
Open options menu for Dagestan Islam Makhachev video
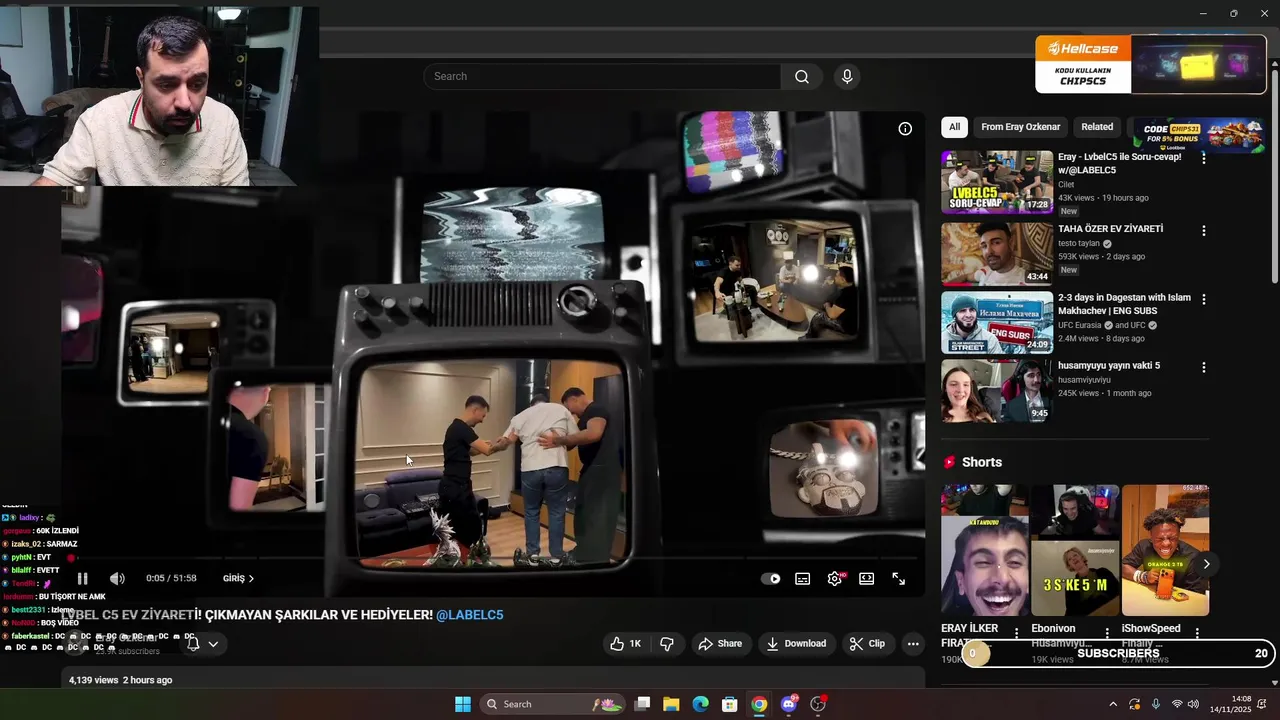click(1203, 299)
